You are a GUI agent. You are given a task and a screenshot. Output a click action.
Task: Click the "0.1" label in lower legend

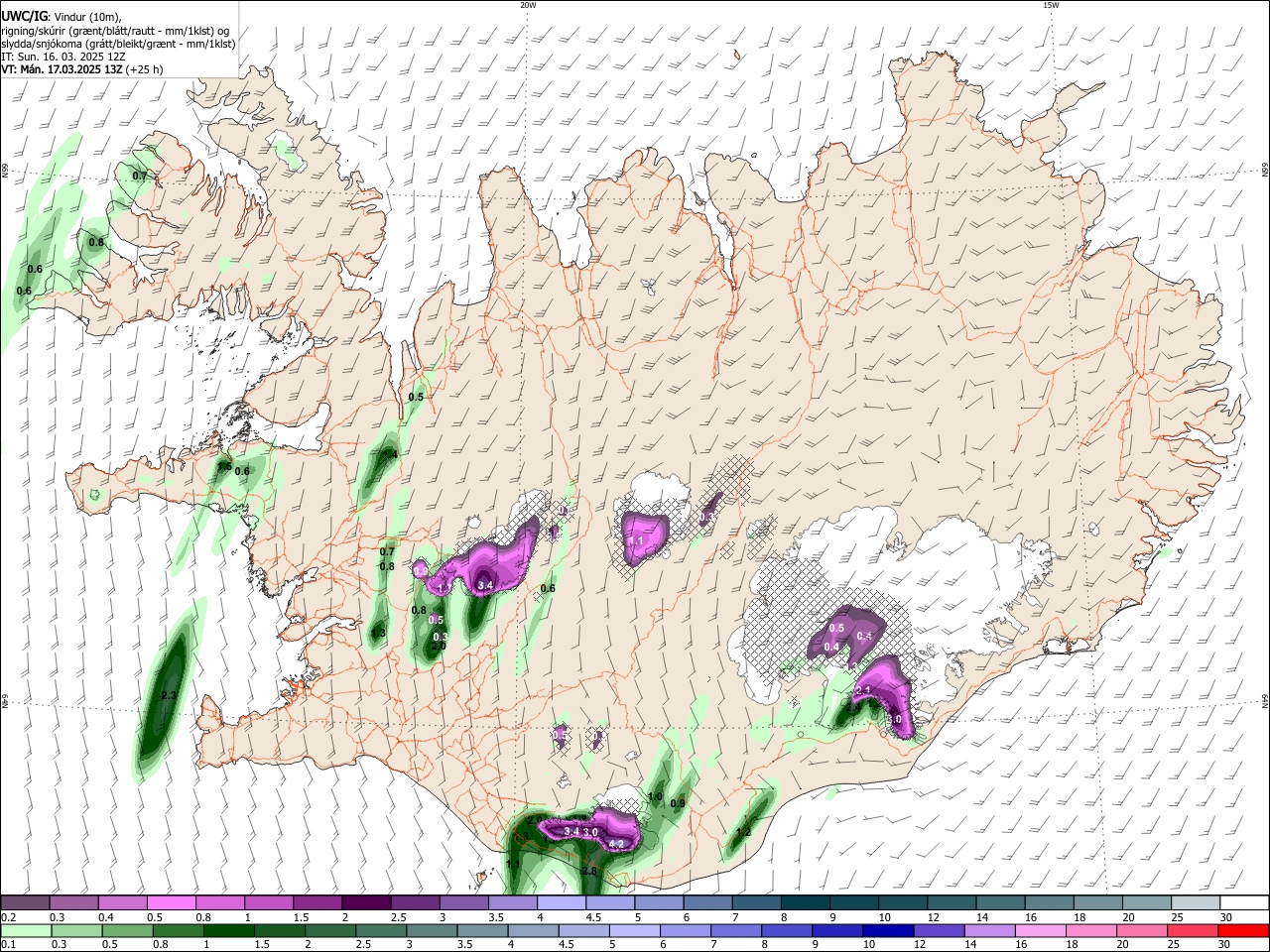[x=8, y=944]
